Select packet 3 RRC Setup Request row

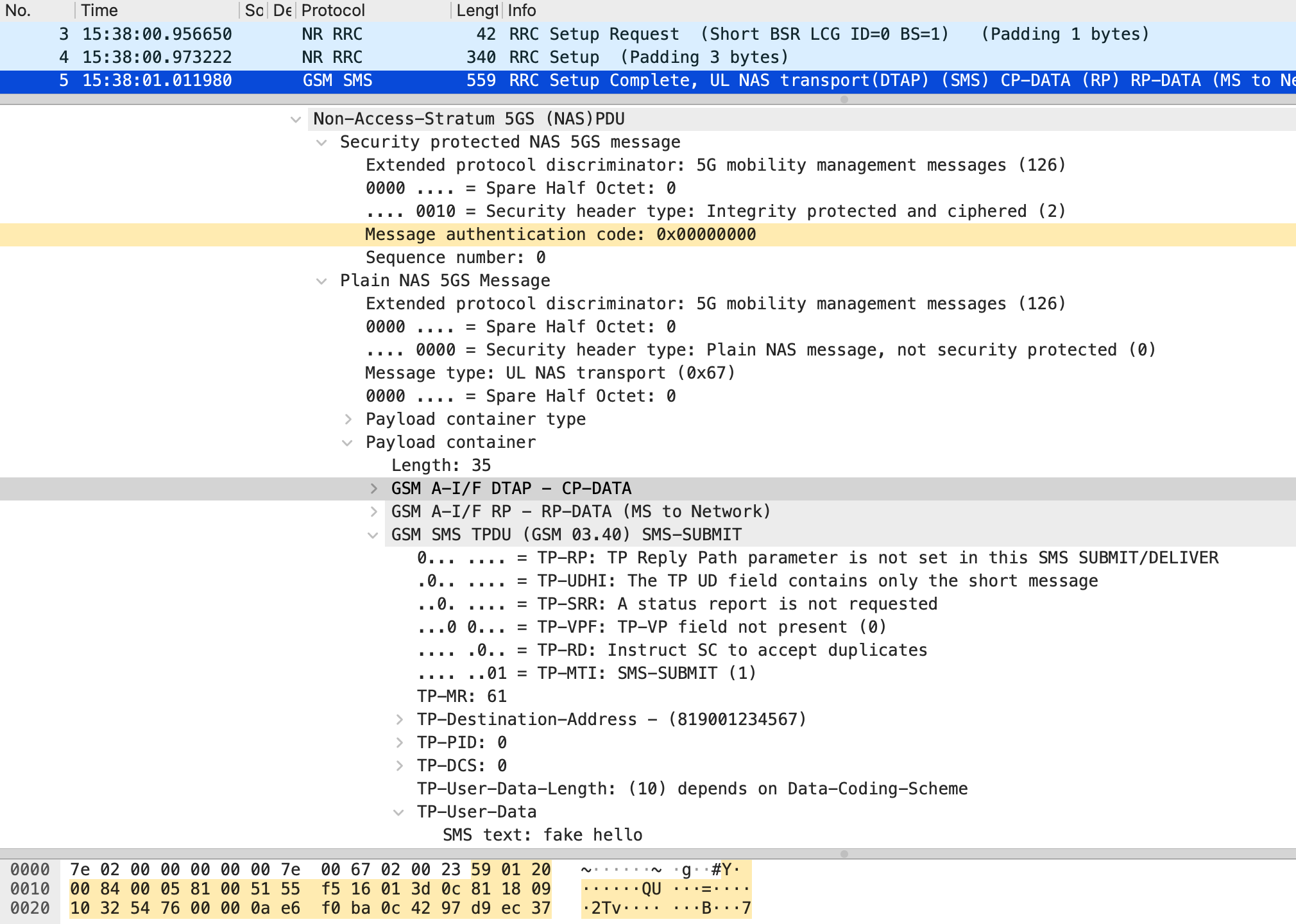tap(577, 34)
